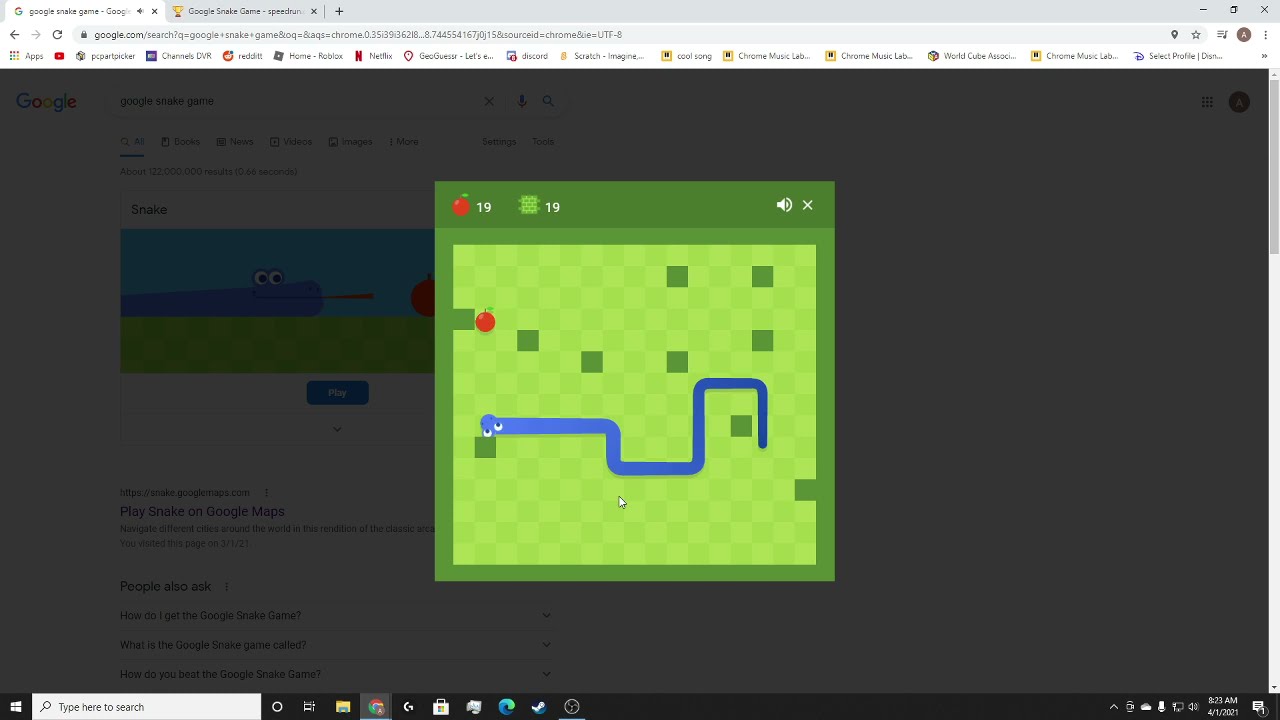Start voice search with the microphone
The height and width of the screenshot is (720, 1280).
pyautogui.click(x=521, y=101)
